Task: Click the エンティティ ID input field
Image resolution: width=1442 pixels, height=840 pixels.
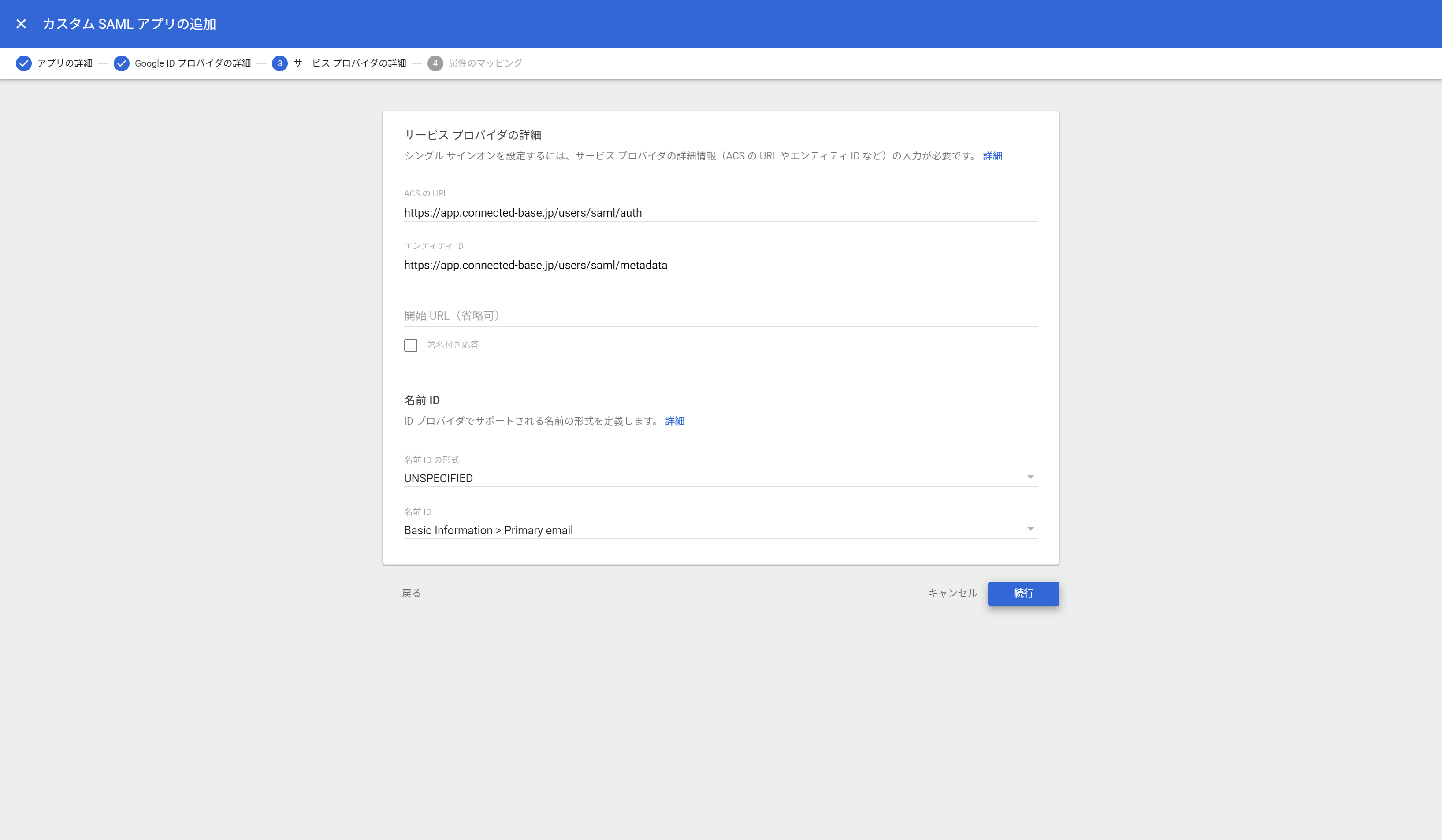Action: (x=721, y=265)
